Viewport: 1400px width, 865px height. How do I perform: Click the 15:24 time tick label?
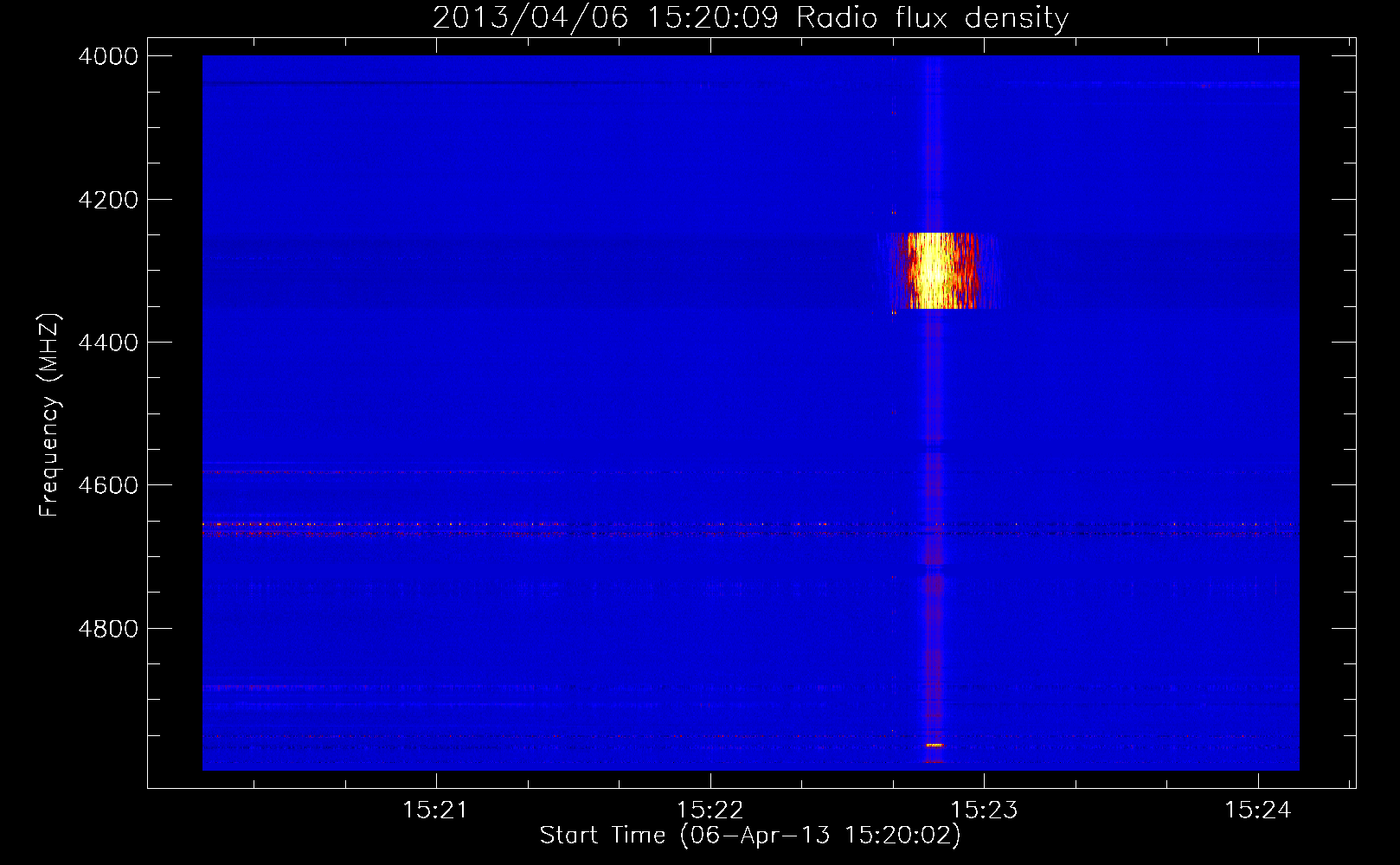1257,811
